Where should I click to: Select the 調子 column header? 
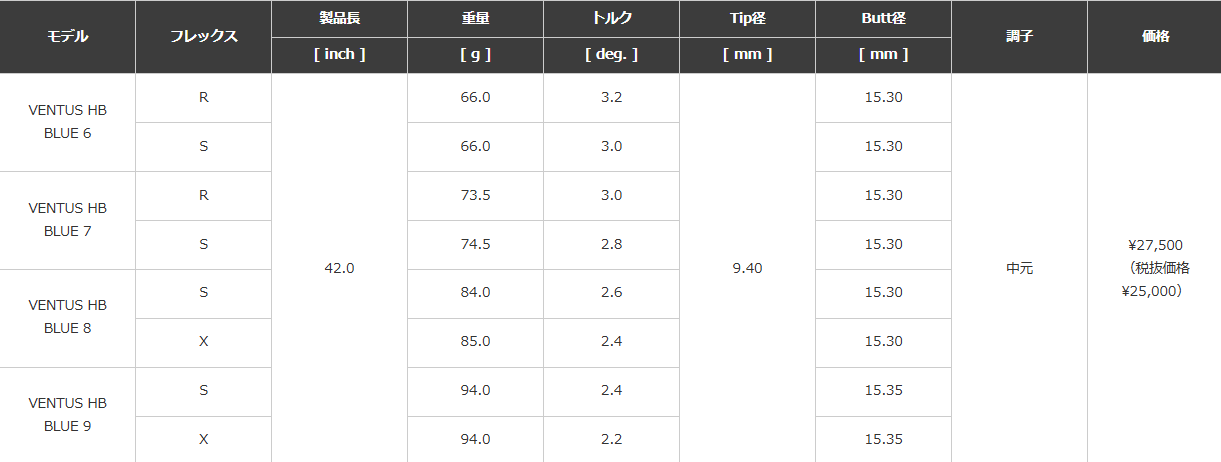coord(1019,37)
